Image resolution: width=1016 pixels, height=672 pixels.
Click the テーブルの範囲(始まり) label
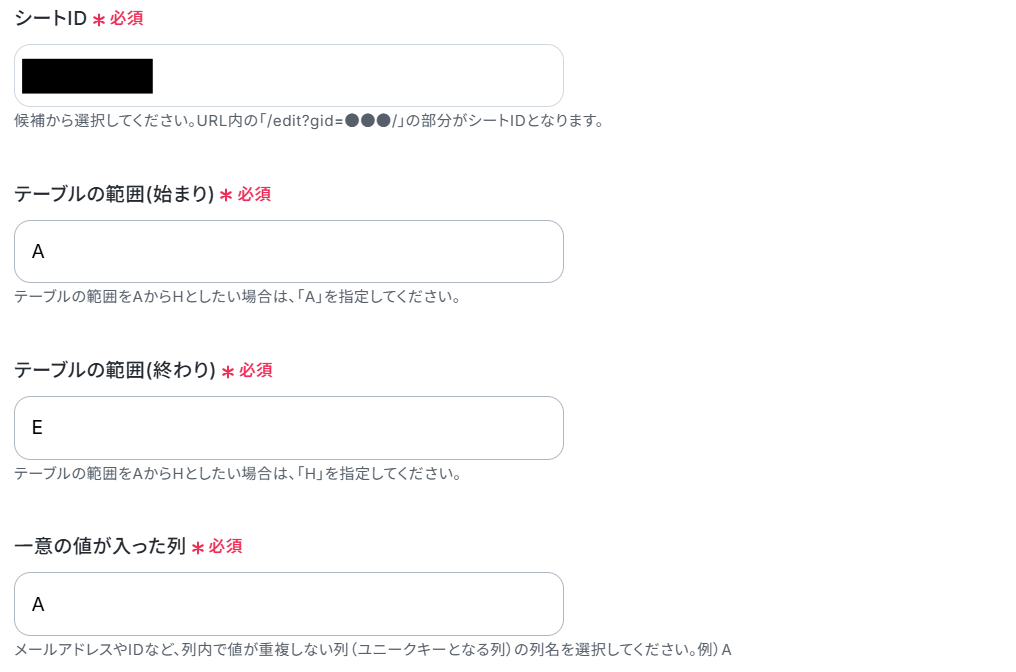(114, 194)
